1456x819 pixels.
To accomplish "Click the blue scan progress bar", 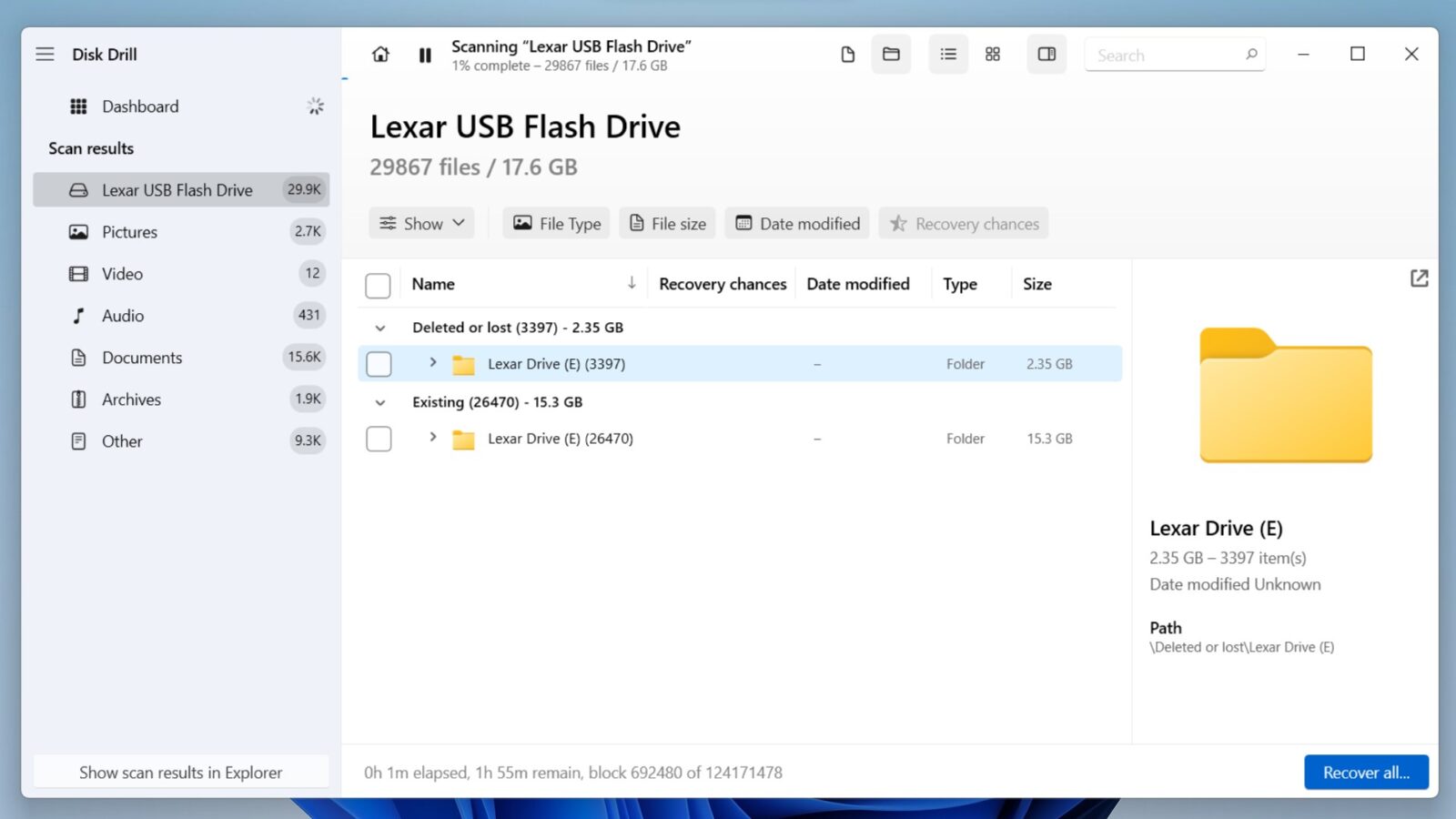I will pos(345,78).
